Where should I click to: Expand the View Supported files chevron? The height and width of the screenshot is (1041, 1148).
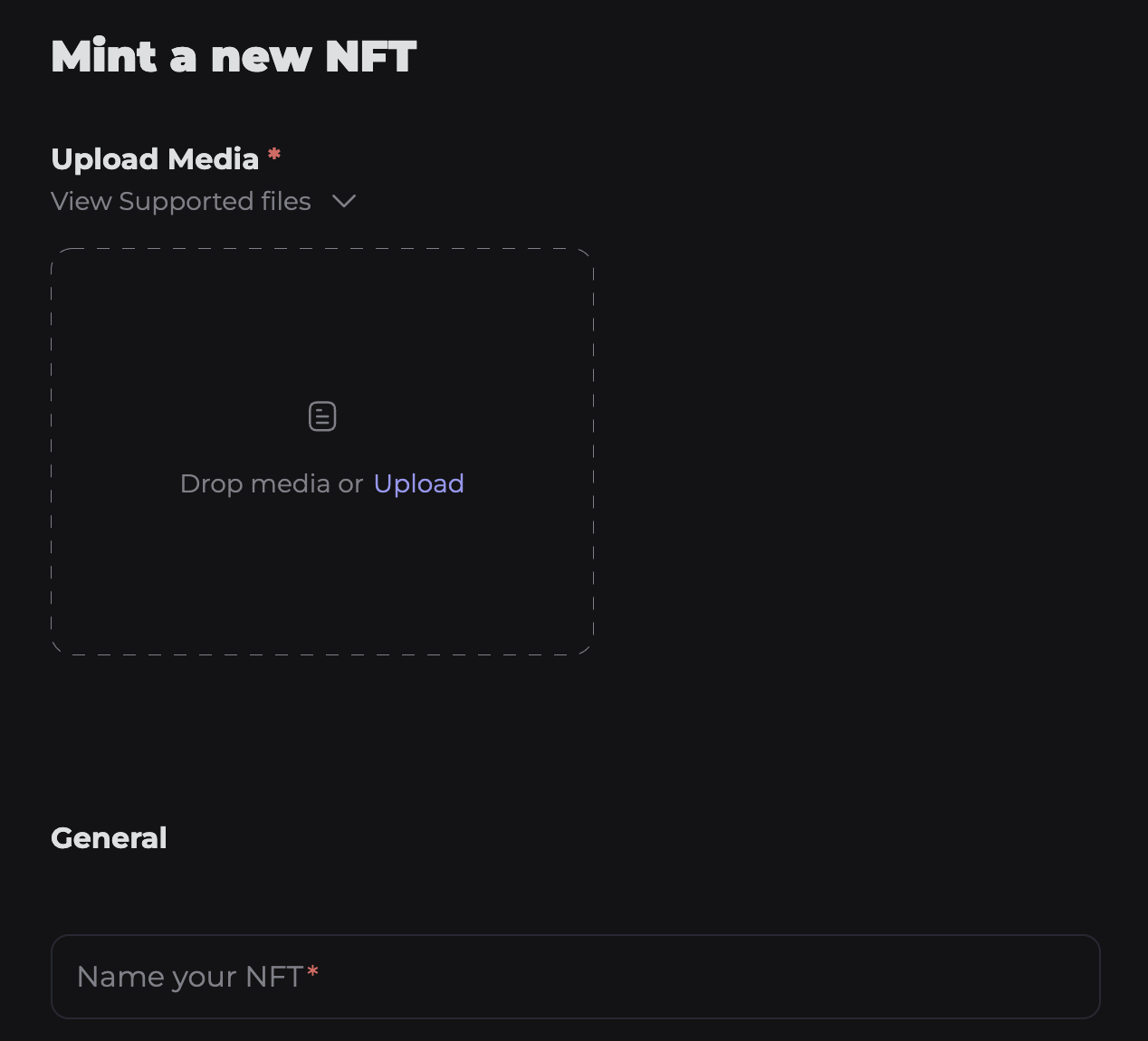[344, 201]
